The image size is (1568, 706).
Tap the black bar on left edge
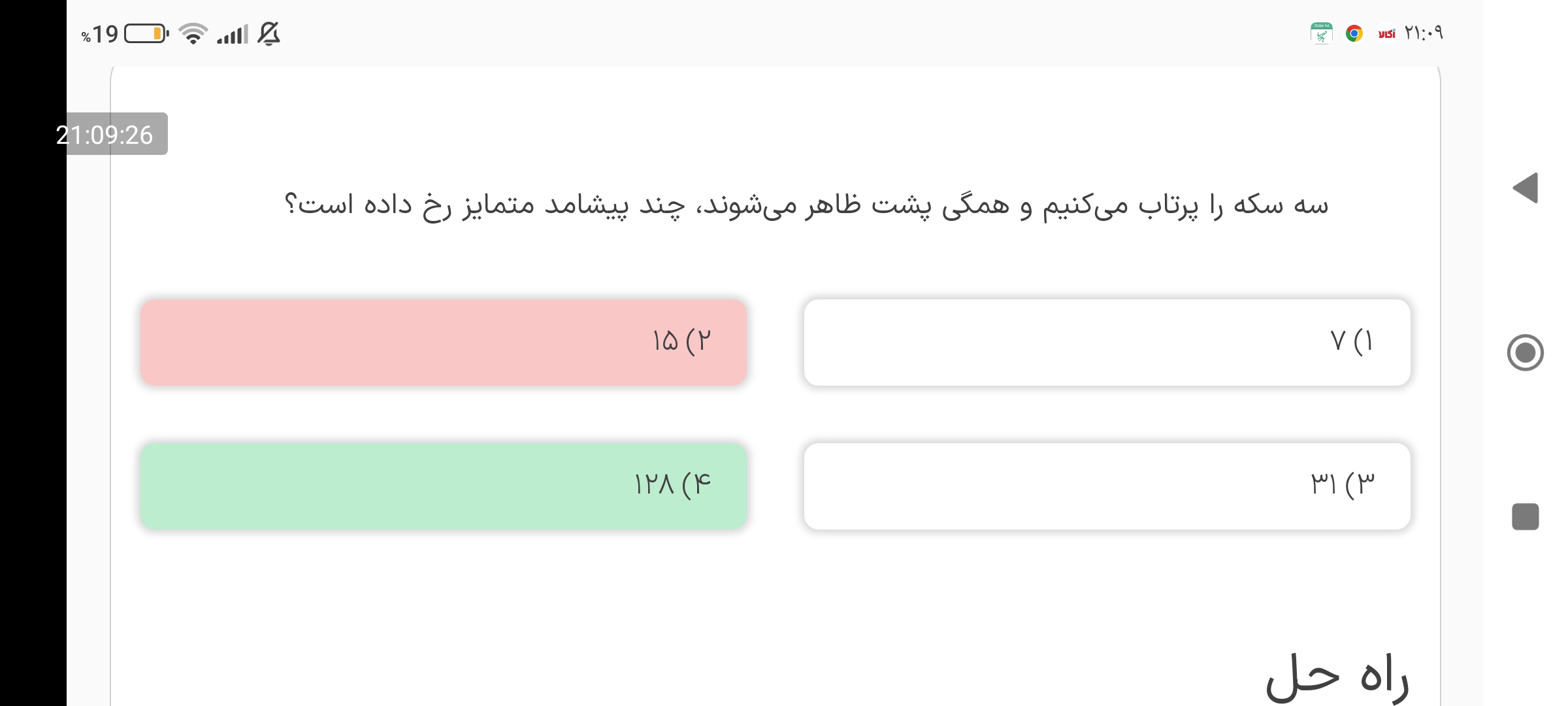coord(33,392)
